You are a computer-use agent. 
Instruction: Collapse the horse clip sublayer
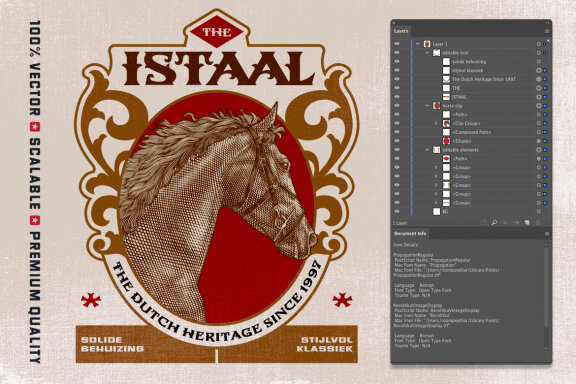tap(427, 105)
